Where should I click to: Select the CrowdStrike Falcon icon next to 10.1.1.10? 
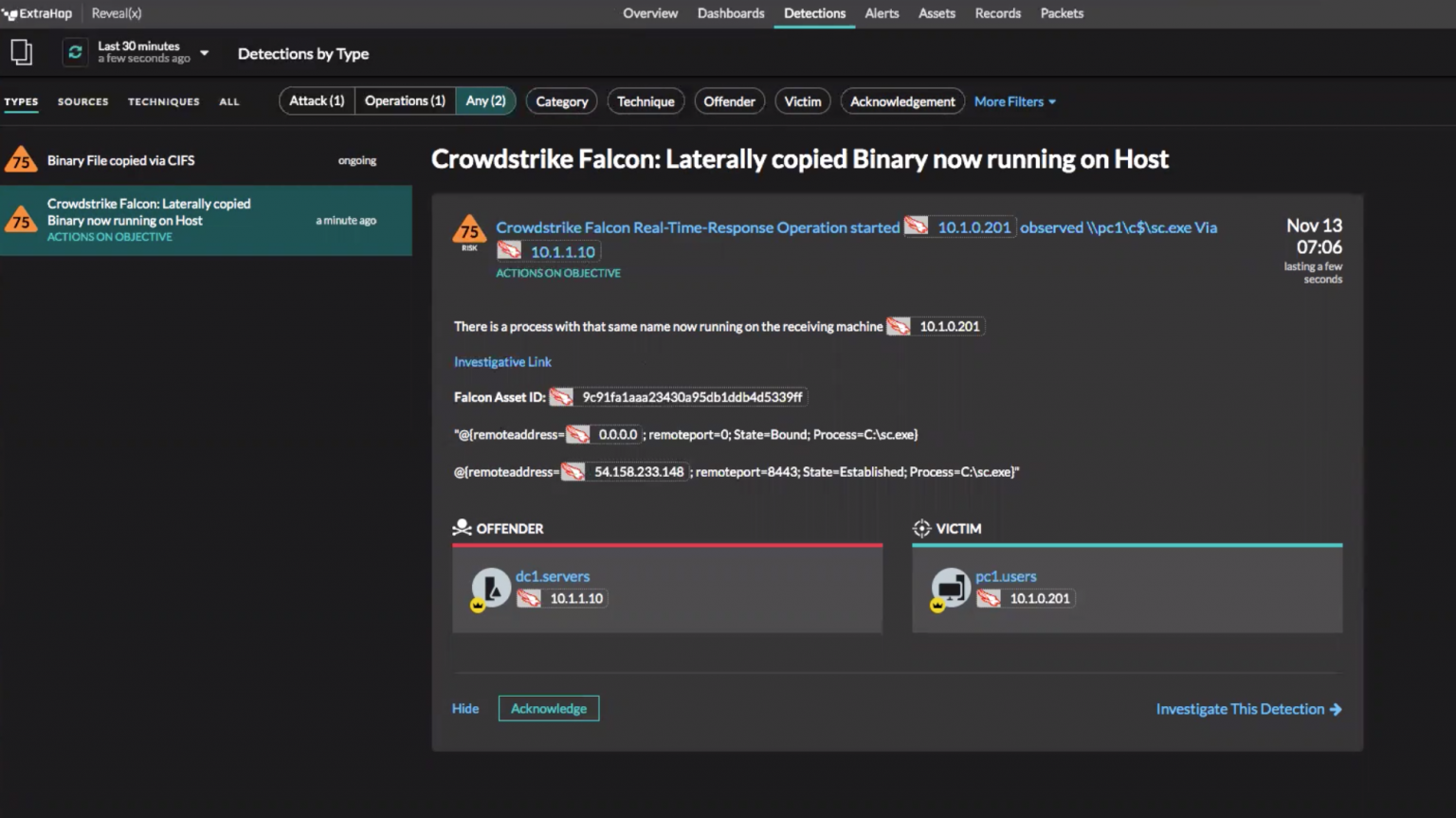click(x=509, y=250)
